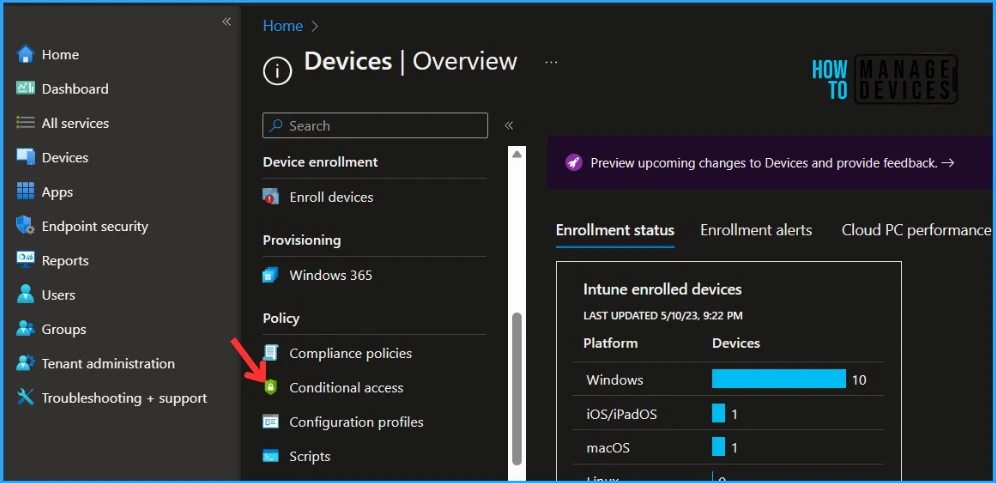Click the Endpoint security shield icon
Image resolution: width=996 pixels, height=483 pixels.
[25, 226]
